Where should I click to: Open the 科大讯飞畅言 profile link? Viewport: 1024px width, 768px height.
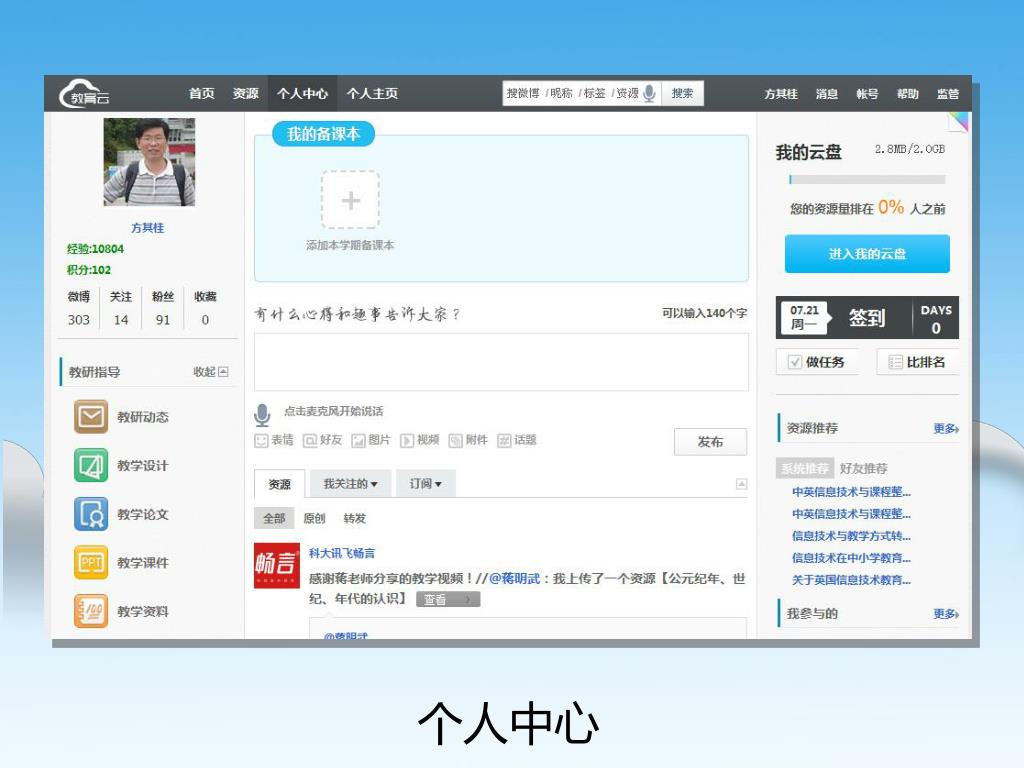(342, 553)
